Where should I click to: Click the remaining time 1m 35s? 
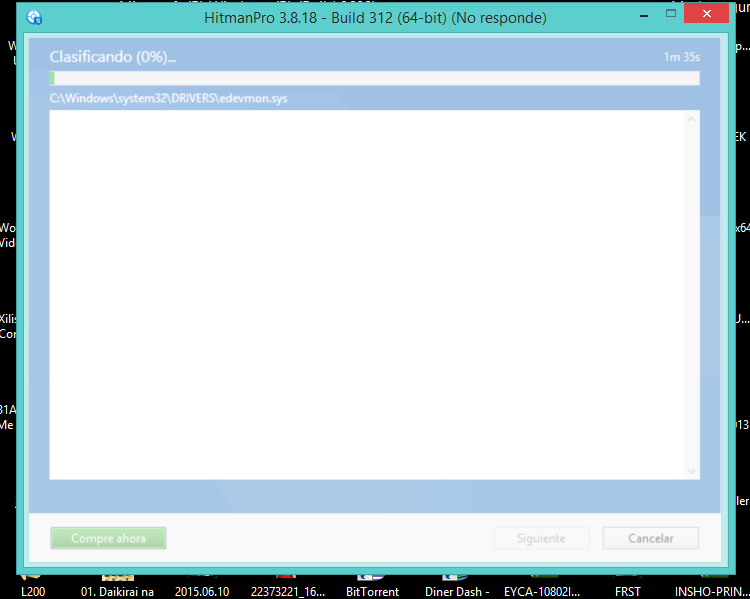(682, 57)
